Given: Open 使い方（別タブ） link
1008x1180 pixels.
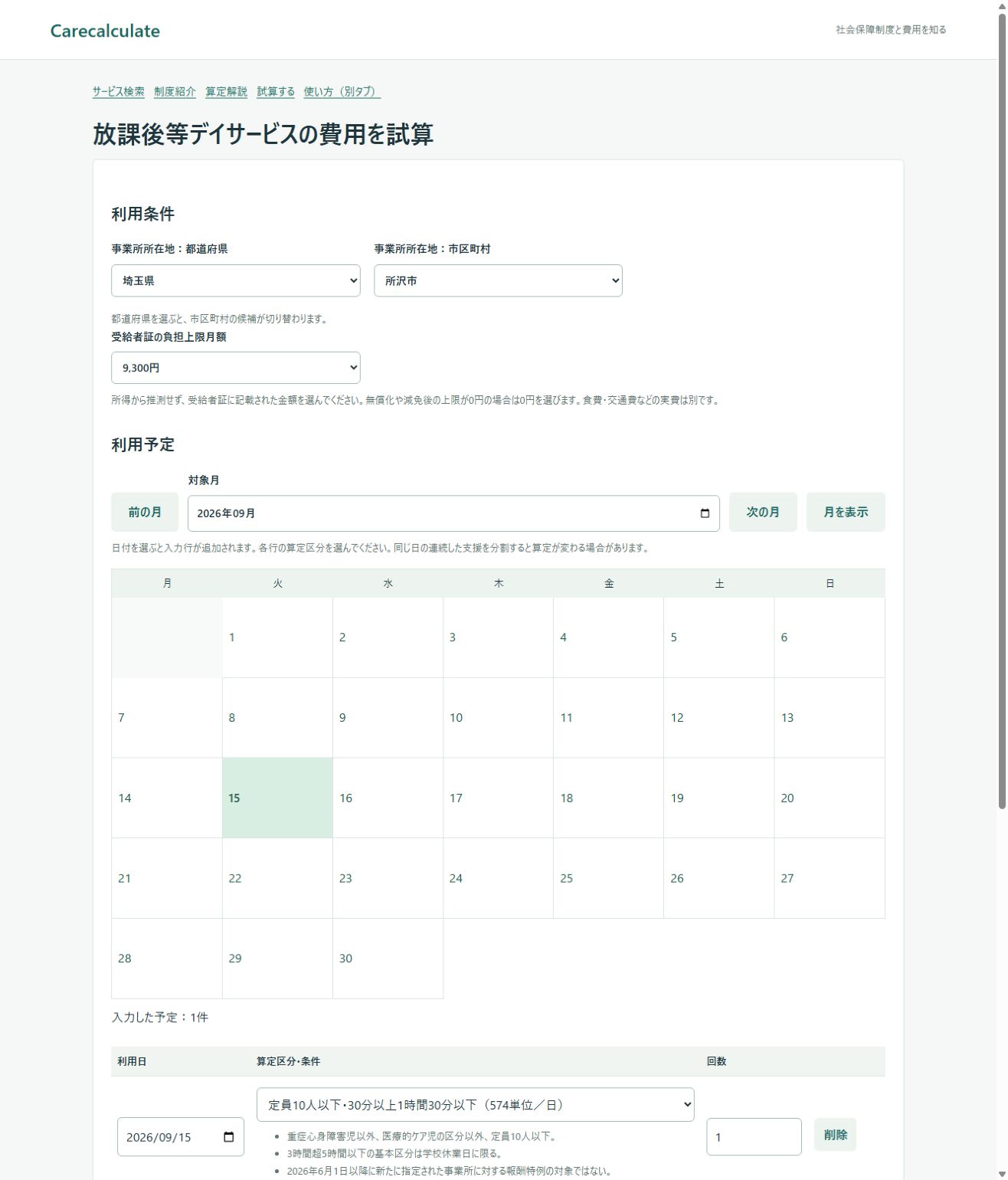Looking at the screenshot, I should click(342, 92).
